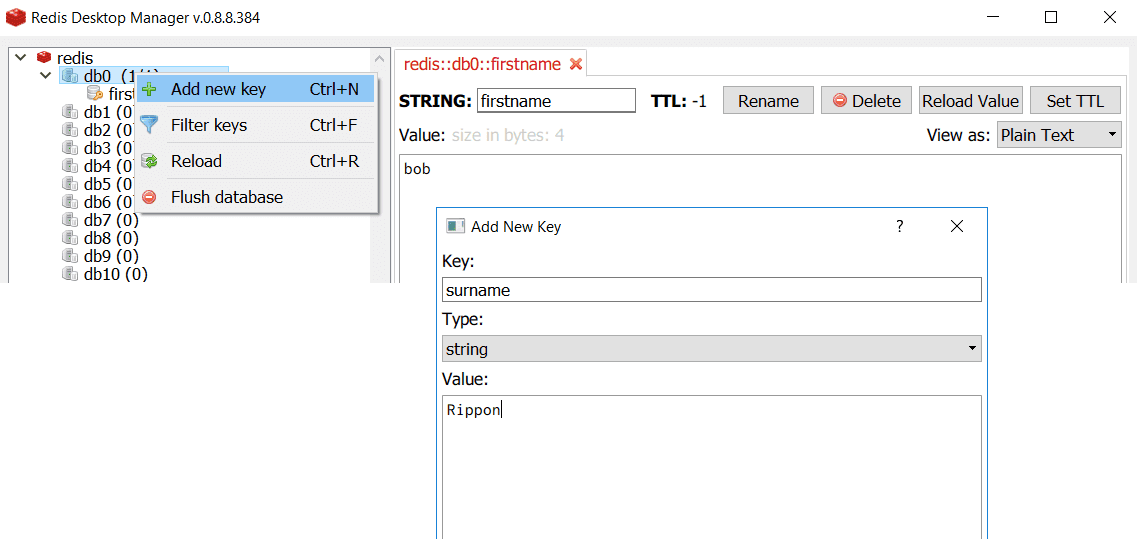Open the View as Plain Text dropdown
The width and height of the screenshot is (1137, 539).
(x=1059, y=135)
